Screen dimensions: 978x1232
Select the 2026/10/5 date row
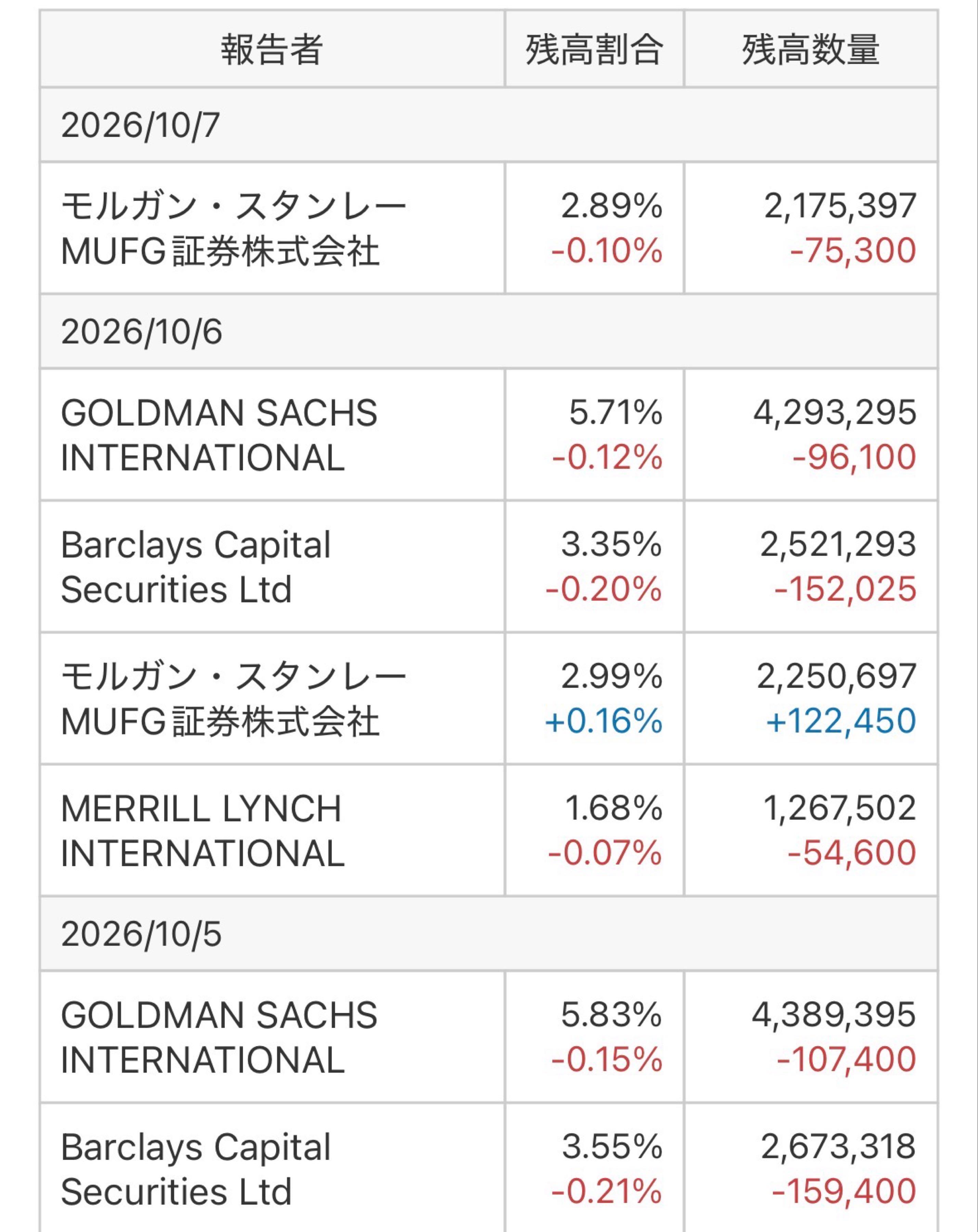pos(489,934)
